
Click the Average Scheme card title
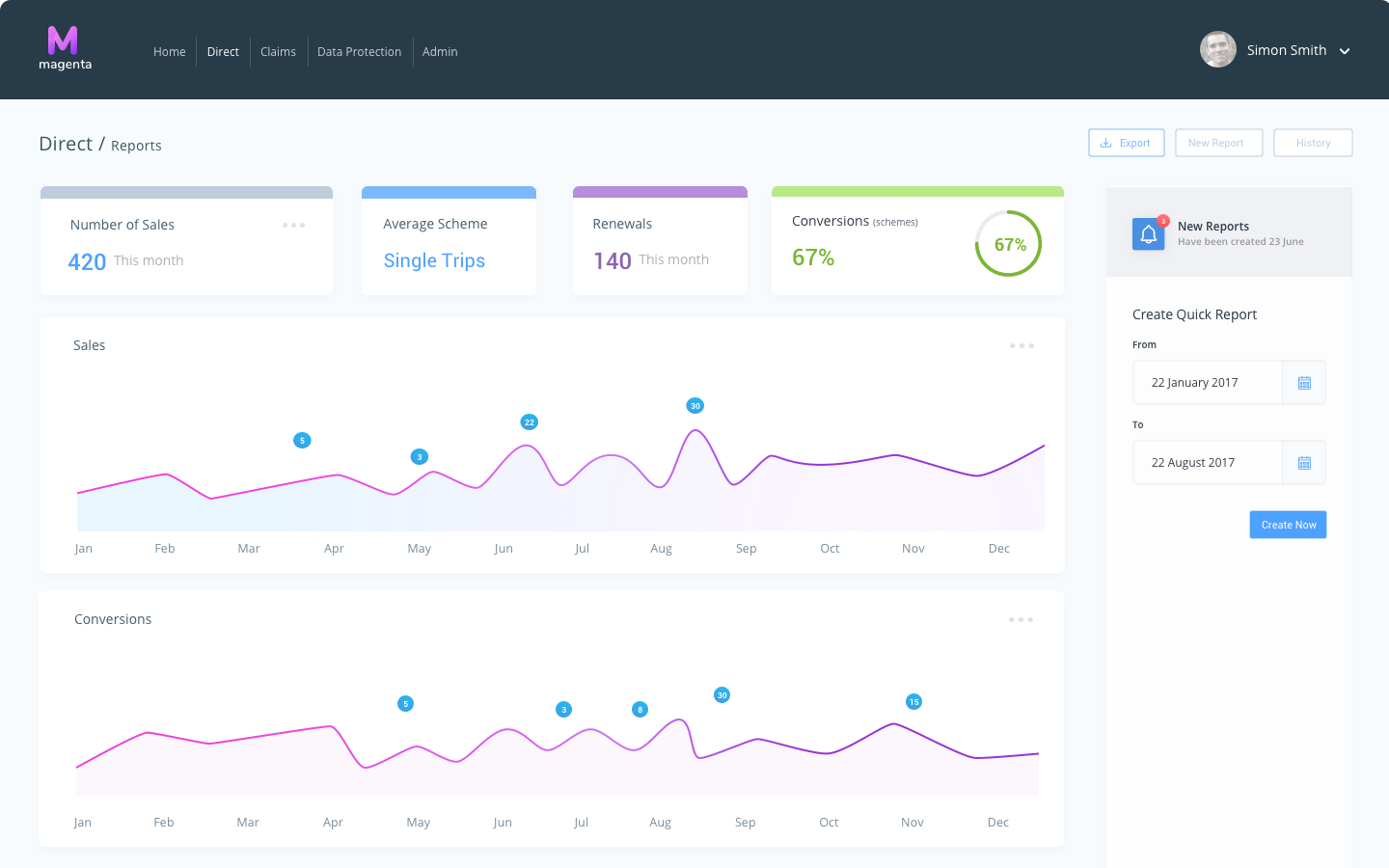pos(435,224)
